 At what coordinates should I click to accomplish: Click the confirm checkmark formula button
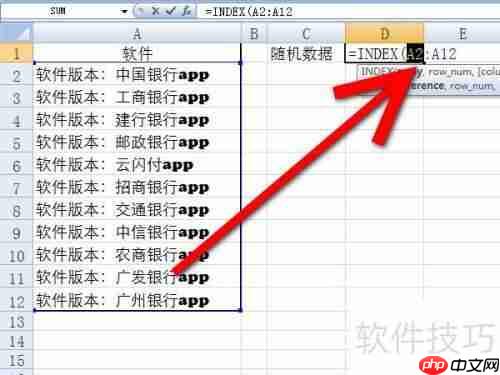coord(171,11)
